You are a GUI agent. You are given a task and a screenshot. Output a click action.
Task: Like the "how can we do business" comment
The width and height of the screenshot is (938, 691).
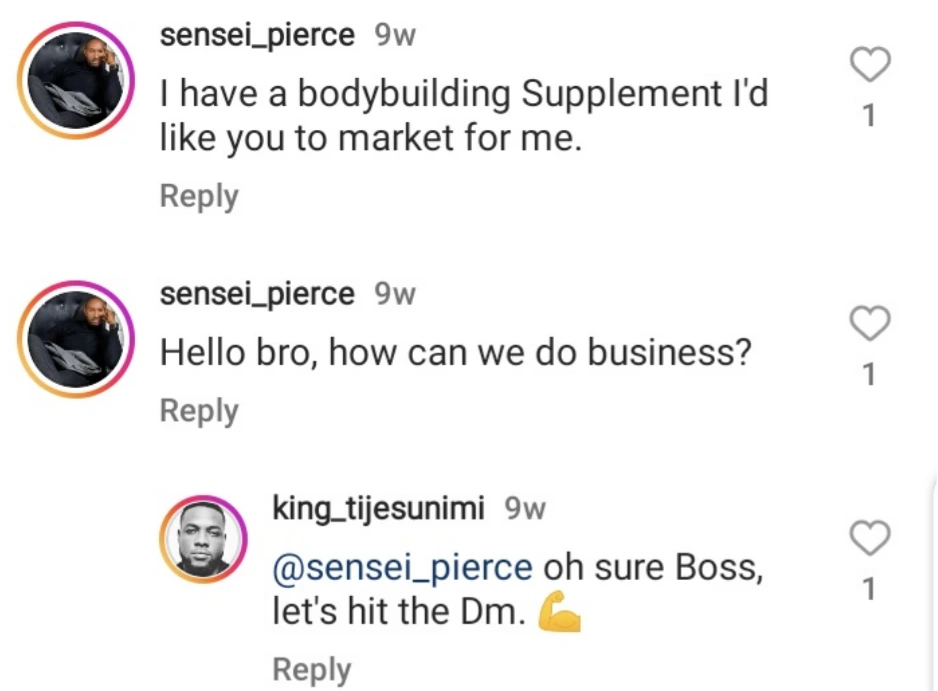[x=869, y=324]
